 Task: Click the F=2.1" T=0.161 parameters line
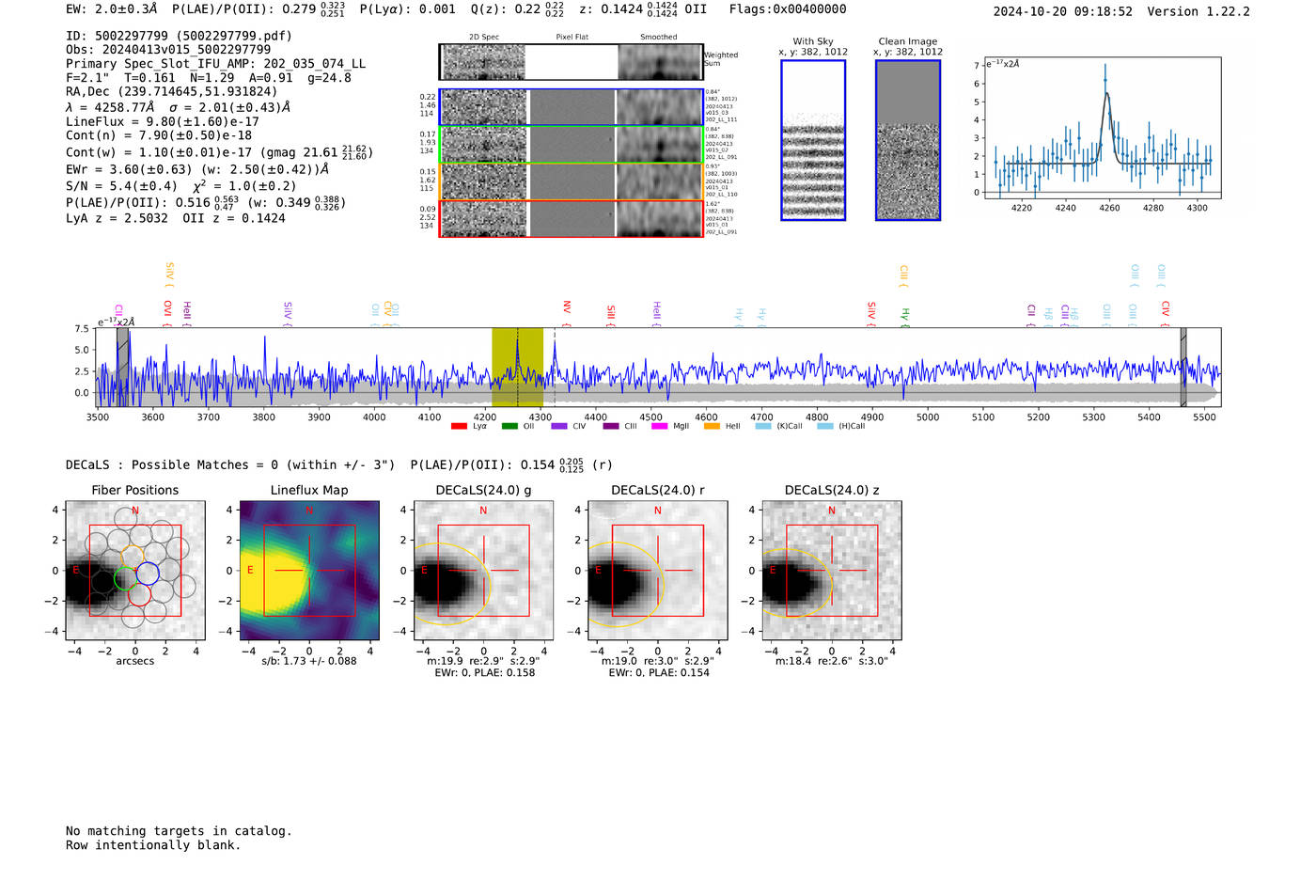[x=209, y=77]
